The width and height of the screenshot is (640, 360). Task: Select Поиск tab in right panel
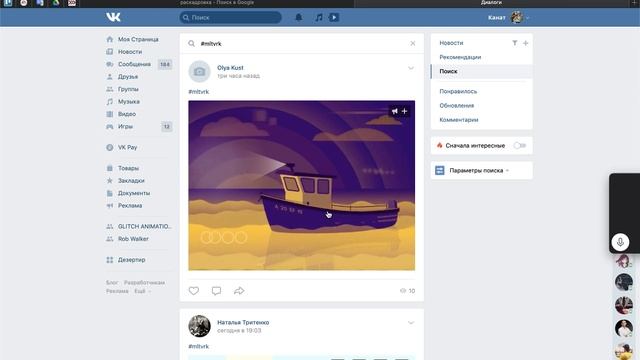point(482,71)
